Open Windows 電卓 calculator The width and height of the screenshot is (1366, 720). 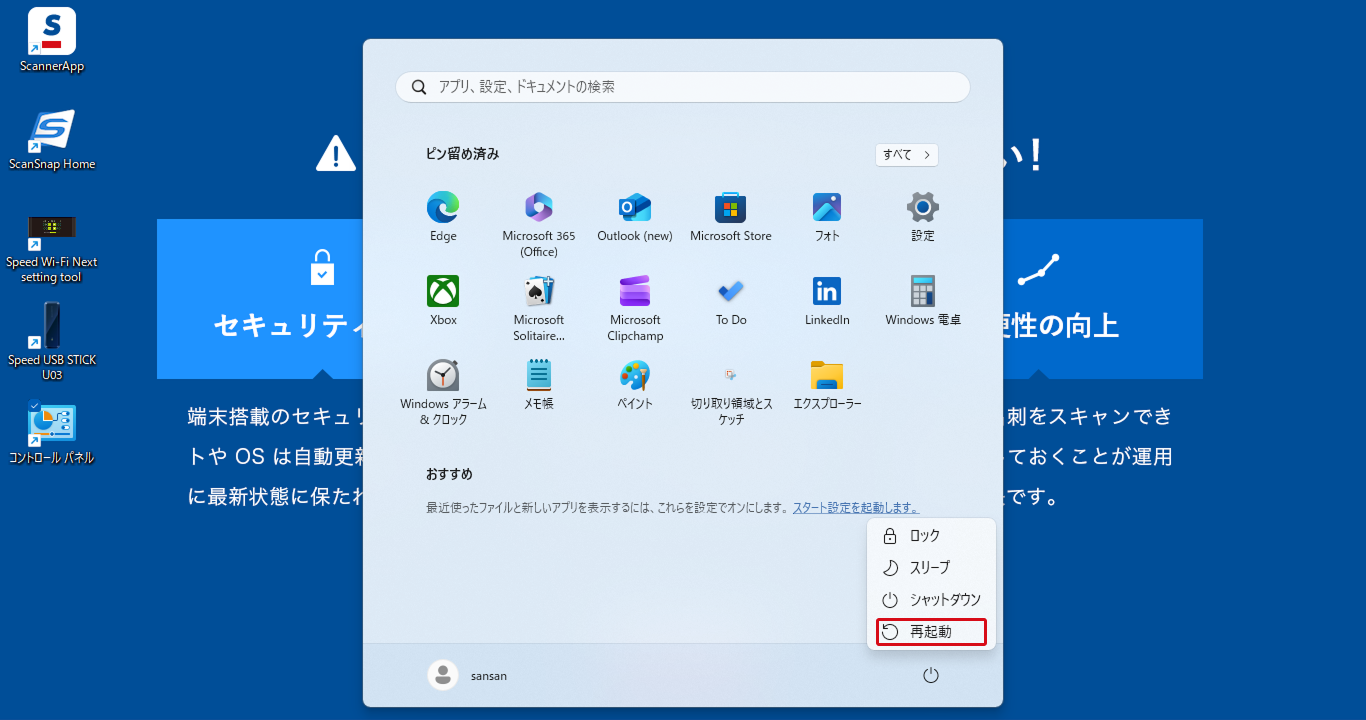[x=923, y=301]
